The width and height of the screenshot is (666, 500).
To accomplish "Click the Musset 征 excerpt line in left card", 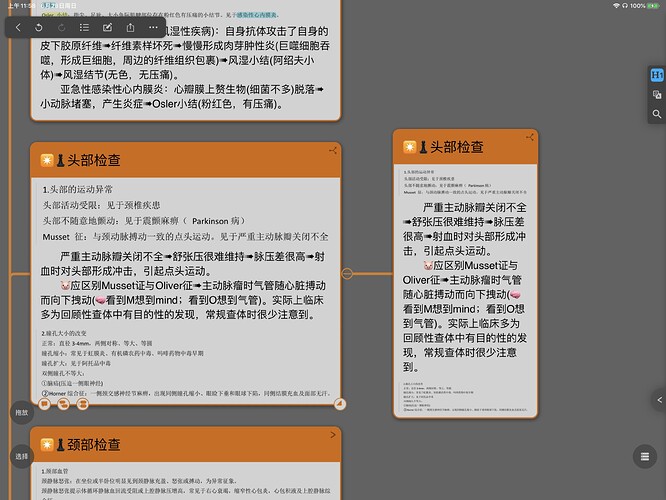I will (x=185, y=237).
